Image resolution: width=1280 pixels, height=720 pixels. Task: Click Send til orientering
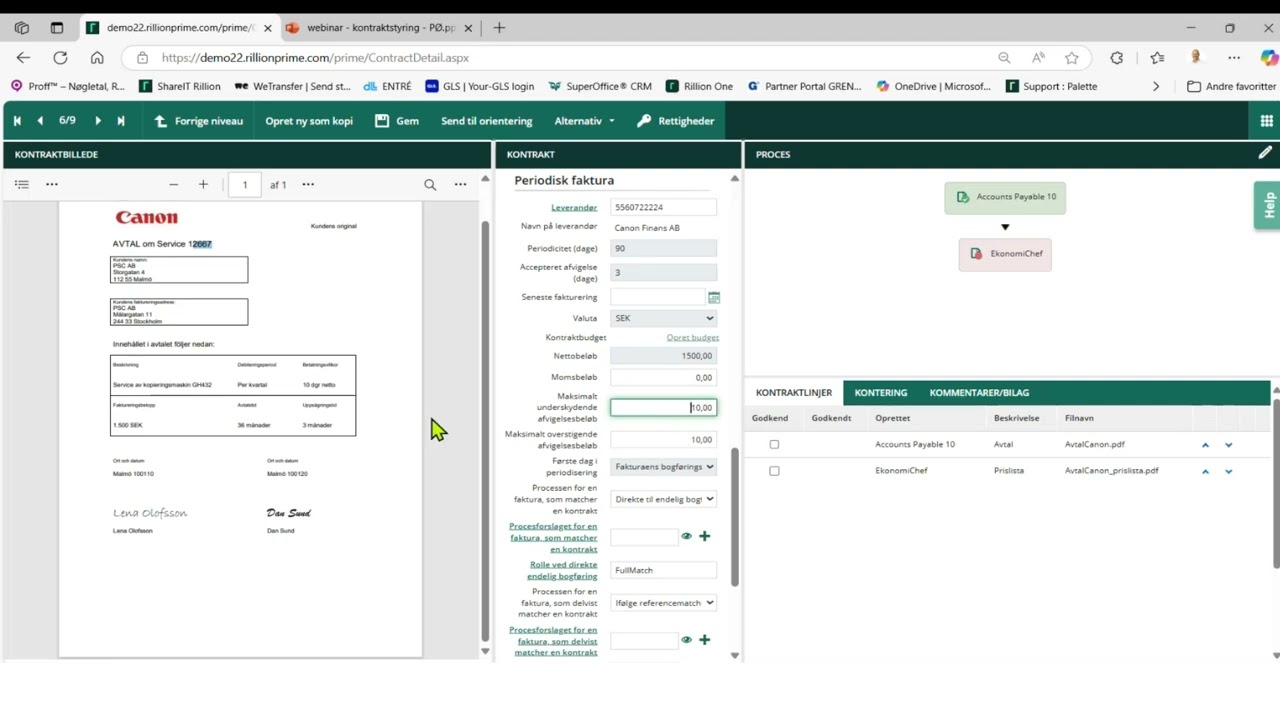coord(487,121)
